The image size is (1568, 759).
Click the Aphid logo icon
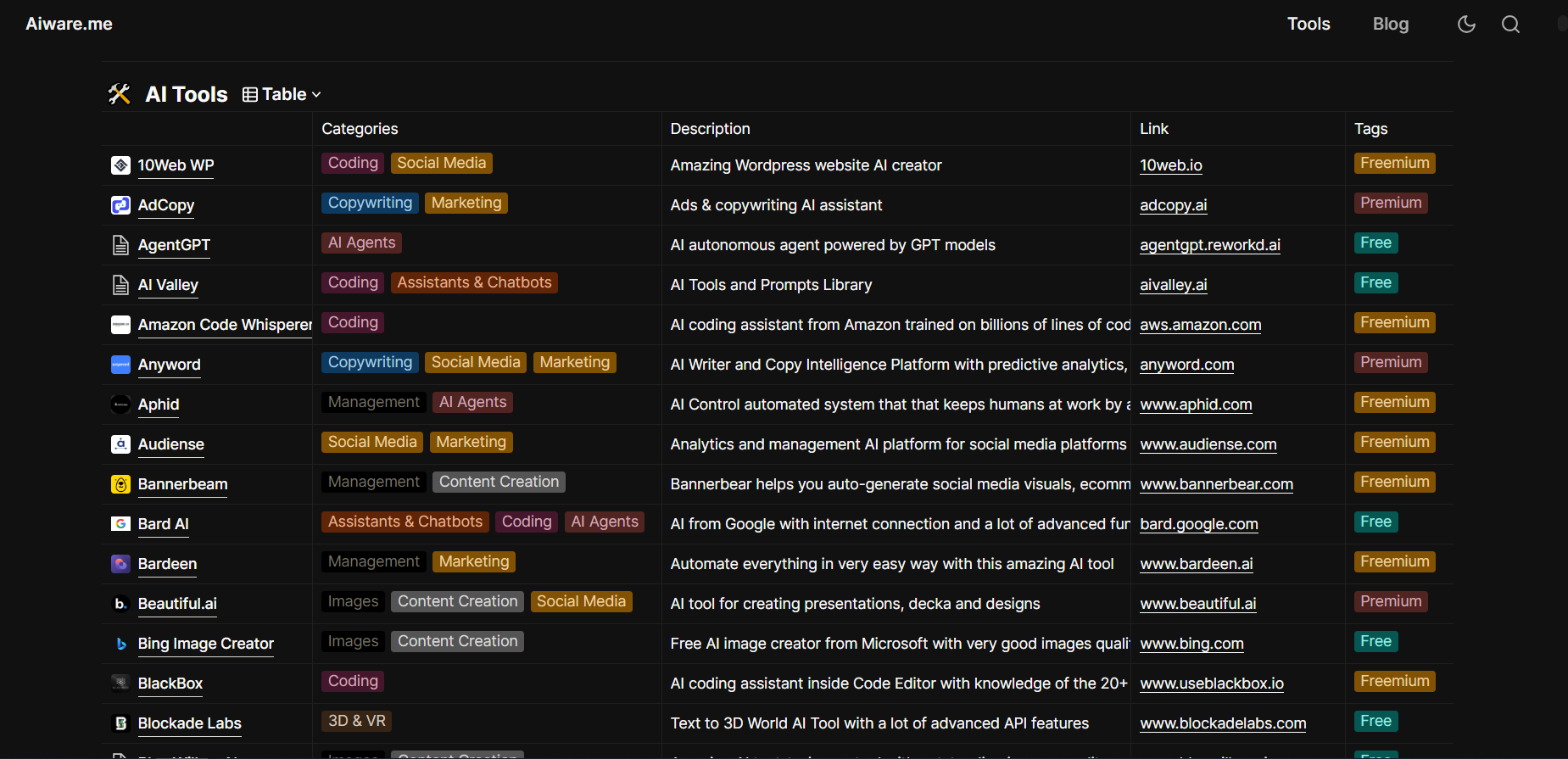(120, 405)
